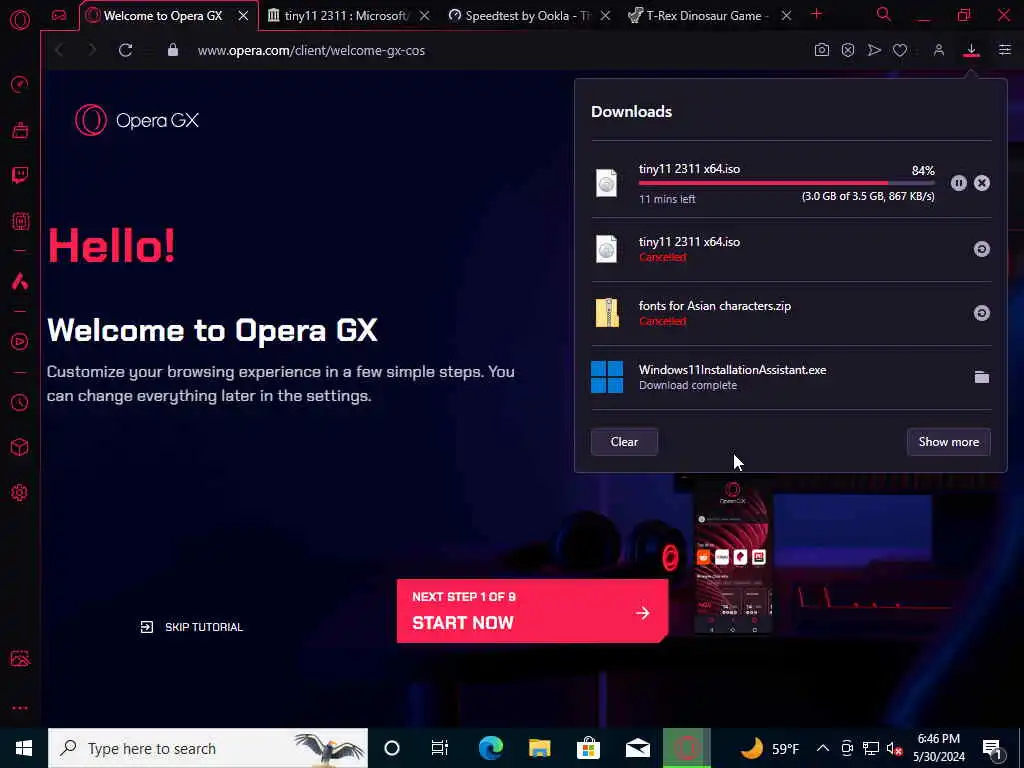Toggle the Downloads toolbar icon
1024x768 pixels.
pos(971,50)
